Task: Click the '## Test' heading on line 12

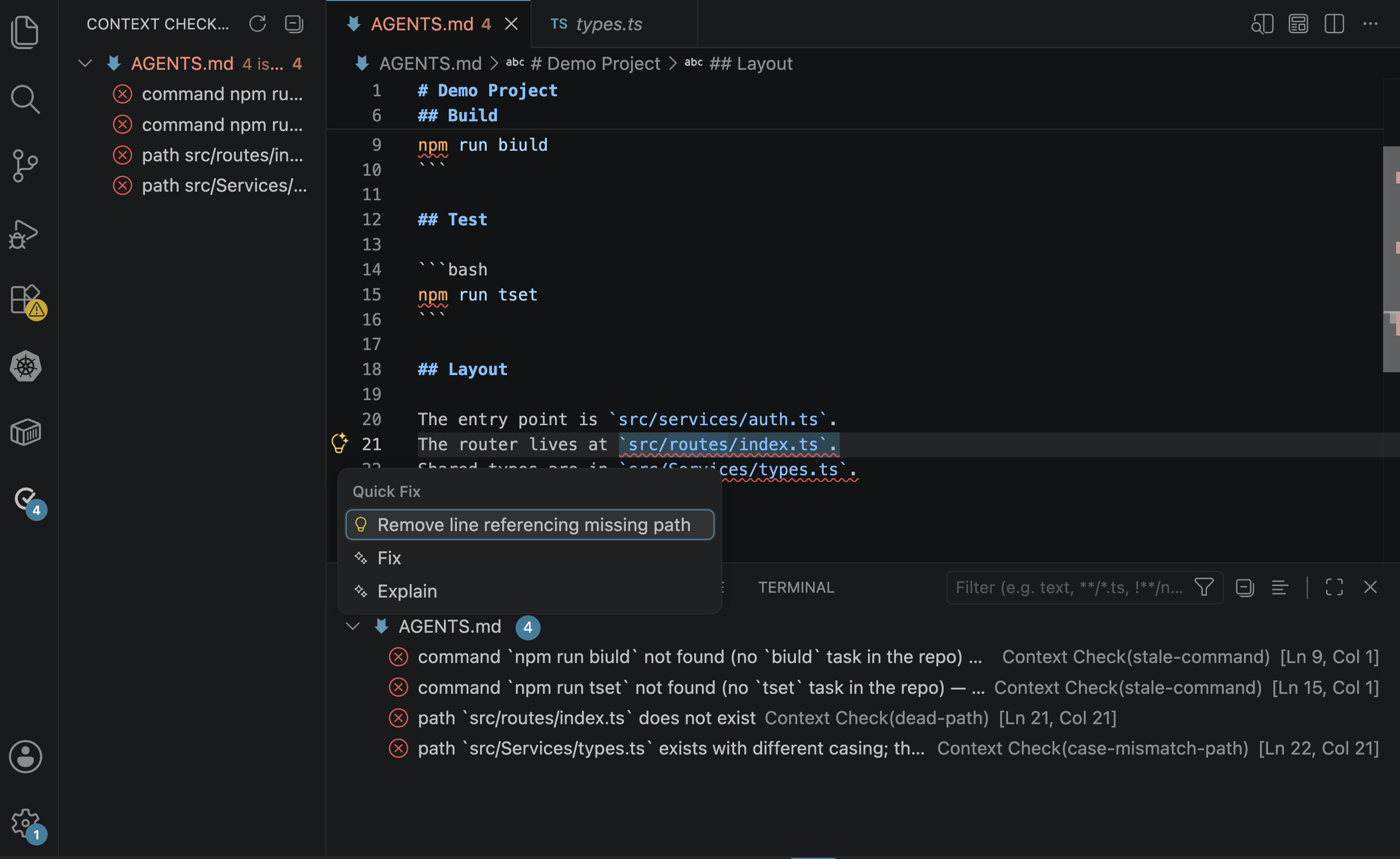Action: (452, 219)
